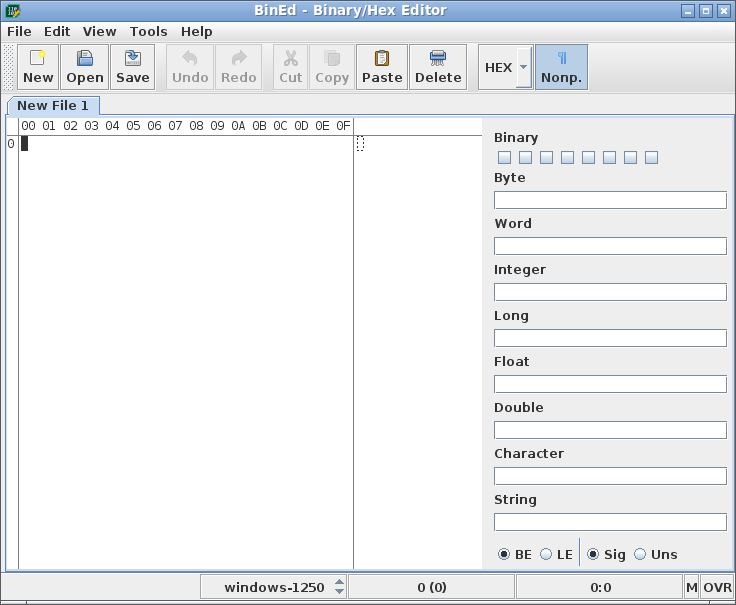Screen dimensions: 736x605
Task: Check the first Binary bit checkbox
Action: click(x=505, y=158)
